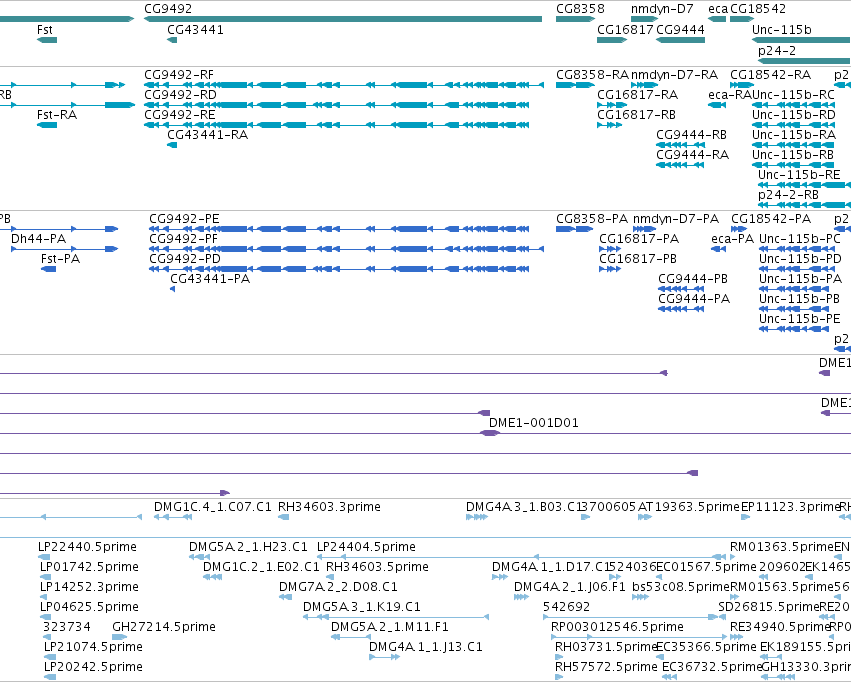This screenshot has height=682, width=851.
Task: Click the p24-2-RB transcript label
Action: [788, 195]
